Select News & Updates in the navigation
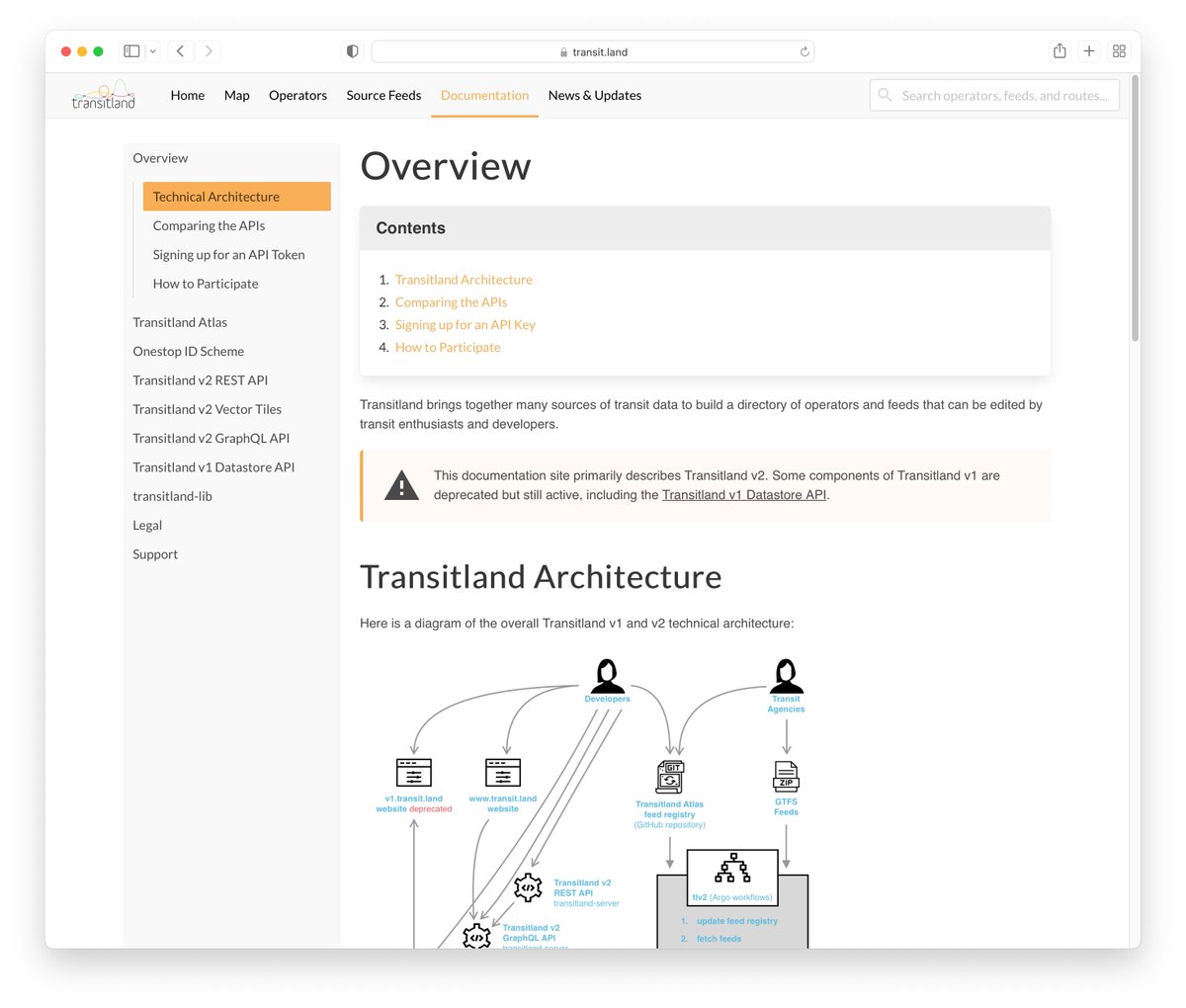Image resolution: width=1186 pixels, height=1008 pixels. 594,95
